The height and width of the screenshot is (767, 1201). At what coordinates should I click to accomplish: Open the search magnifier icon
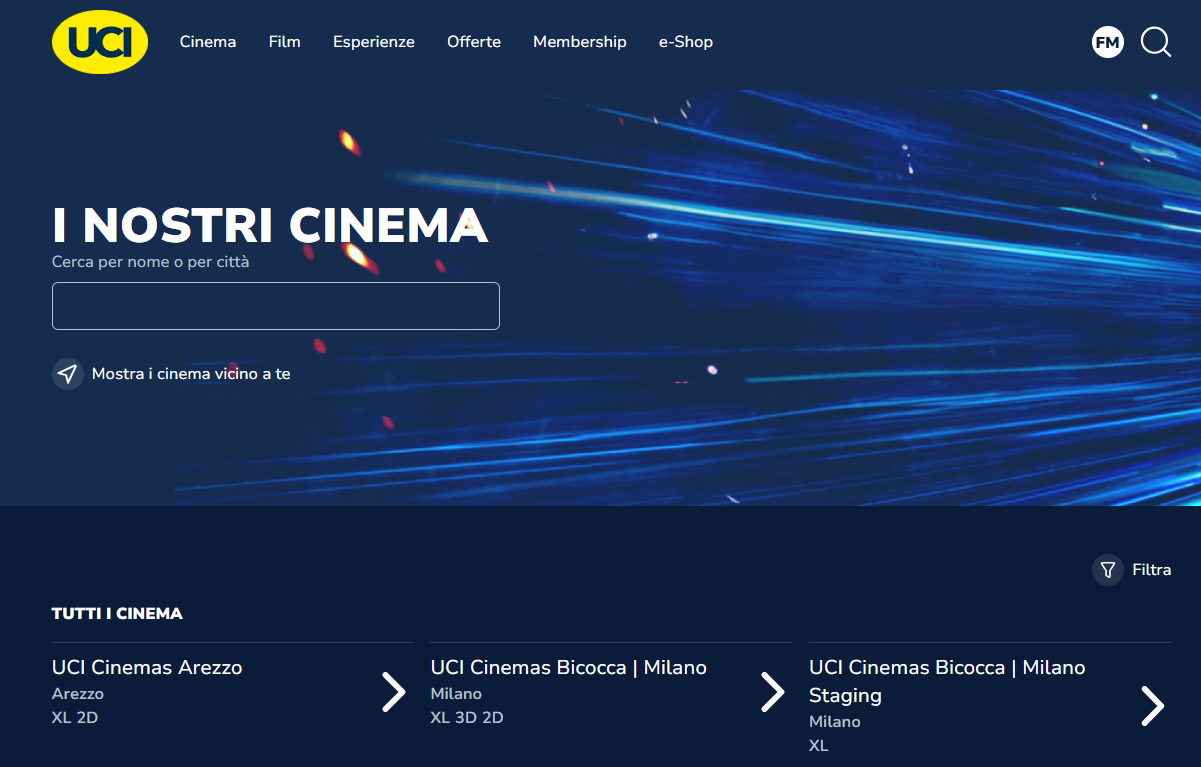[1156, 42]
